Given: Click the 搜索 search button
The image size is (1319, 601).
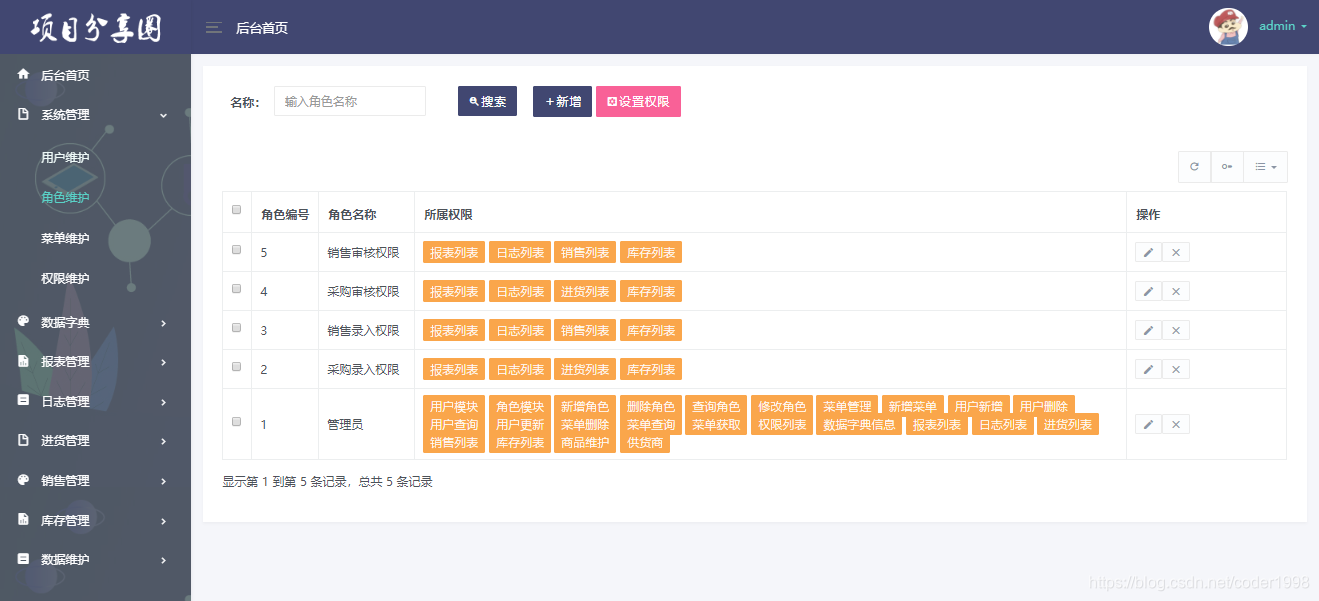Looking at the screenshot, I should (x=487, y=101).
